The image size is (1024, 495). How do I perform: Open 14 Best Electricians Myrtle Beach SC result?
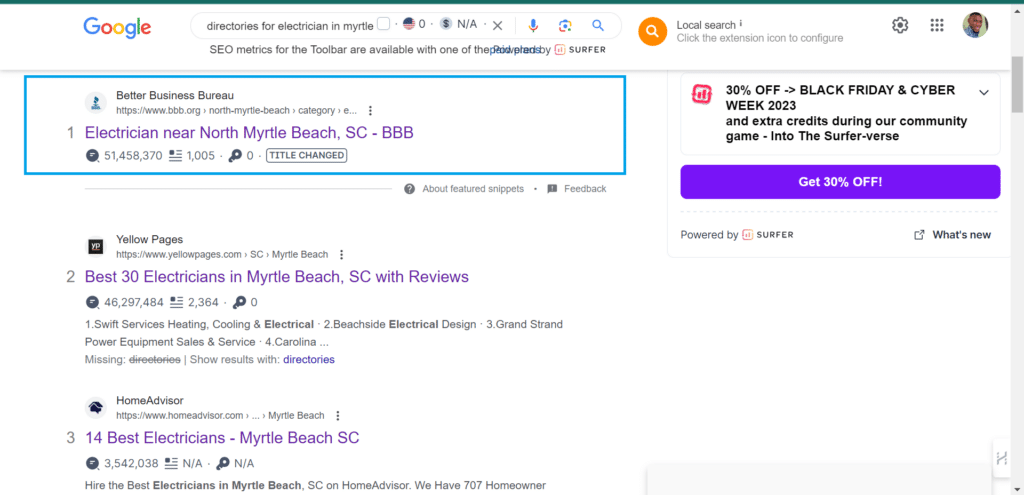coord(222,438)
